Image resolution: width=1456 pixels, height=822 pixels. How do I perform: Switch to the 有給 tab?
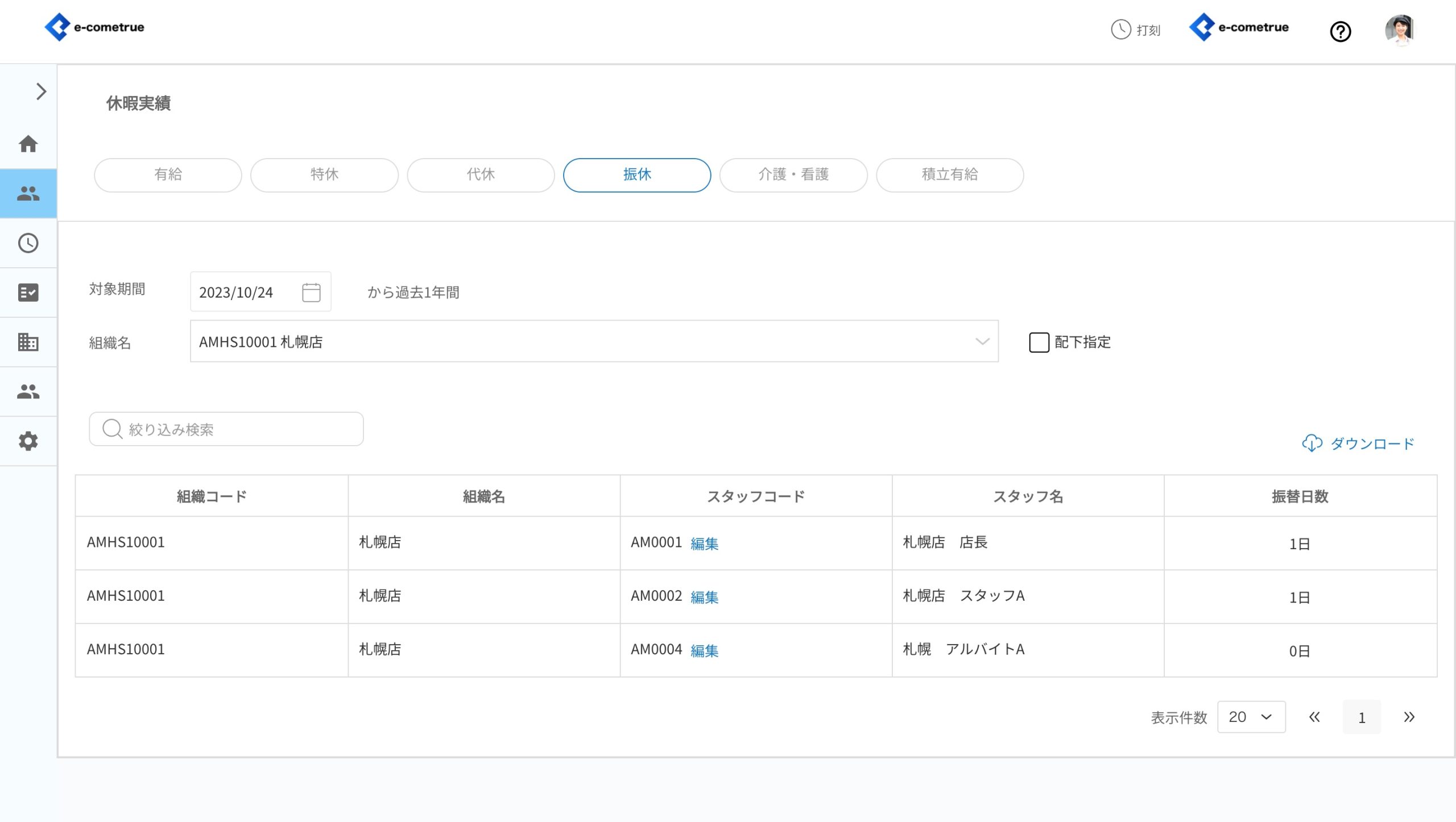click(x=168, y=175)
